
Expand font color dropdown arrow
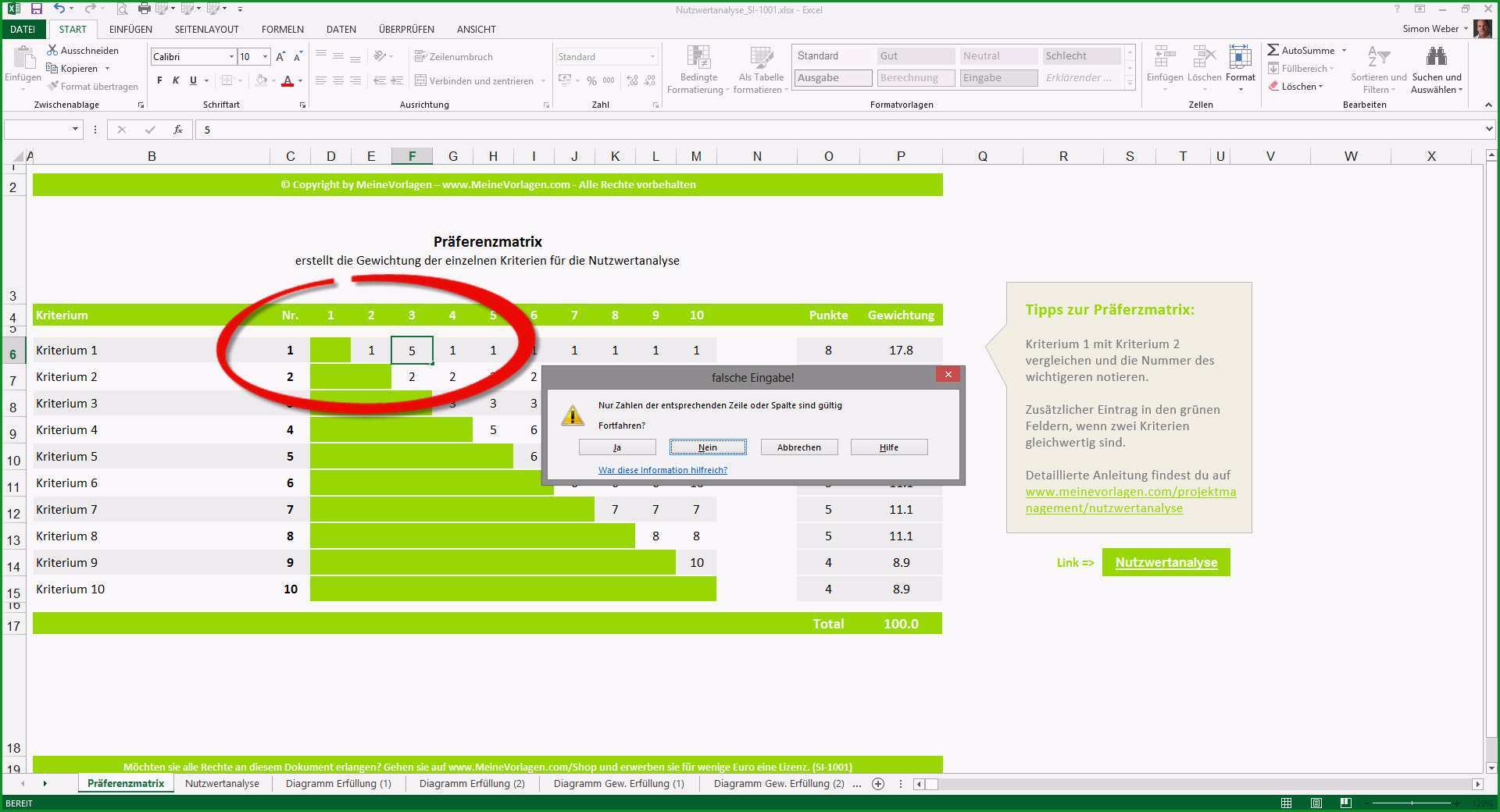300,80
